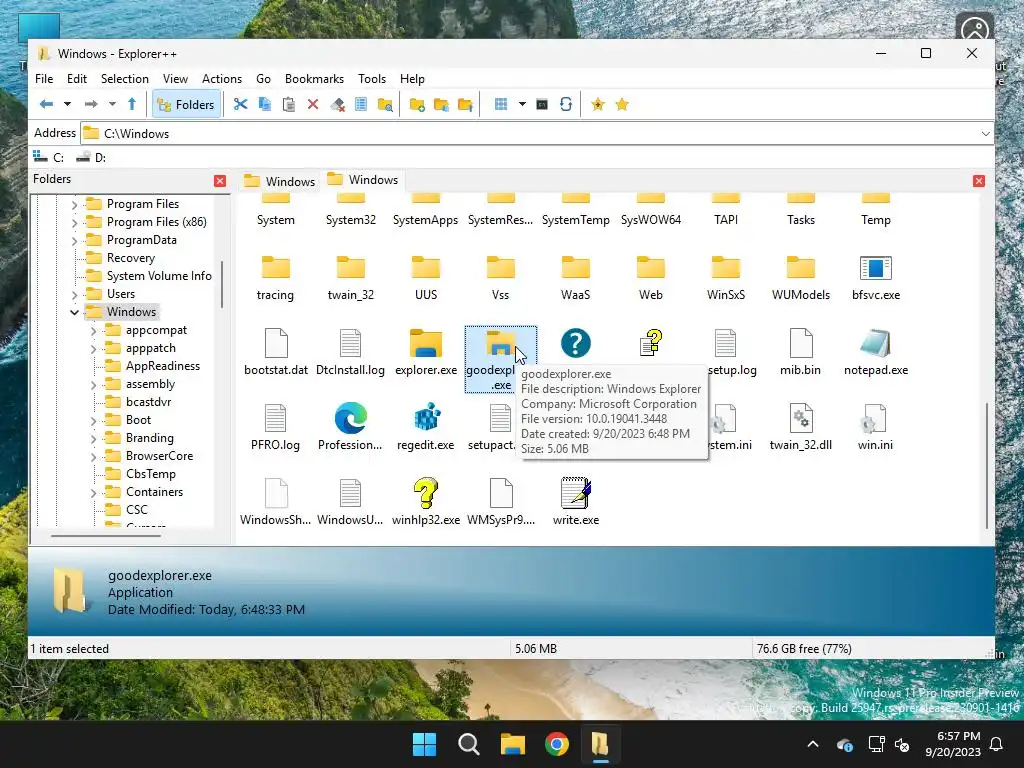This screenshot has width=1024, height=768.
Task: Bookmark this tab using first star
Action: [x=598, y=104]
